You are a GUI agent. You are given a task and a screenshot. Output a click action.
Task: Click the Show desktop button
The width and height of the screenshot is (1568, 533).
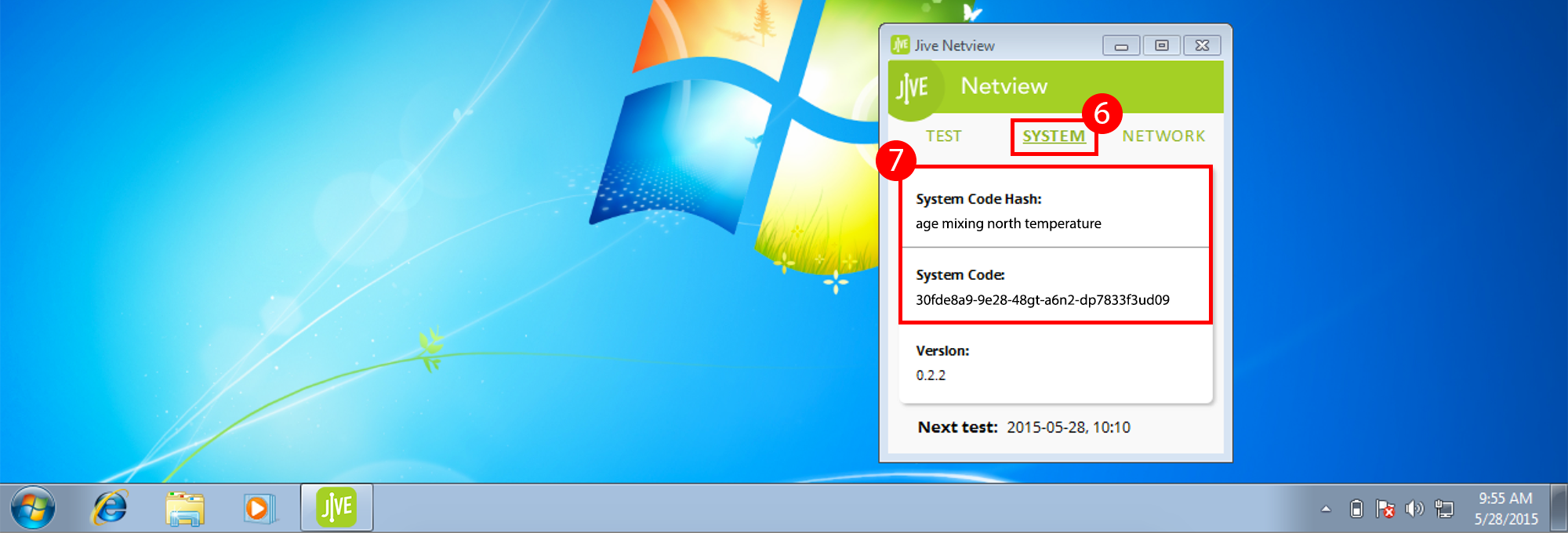click(1559, 508)
